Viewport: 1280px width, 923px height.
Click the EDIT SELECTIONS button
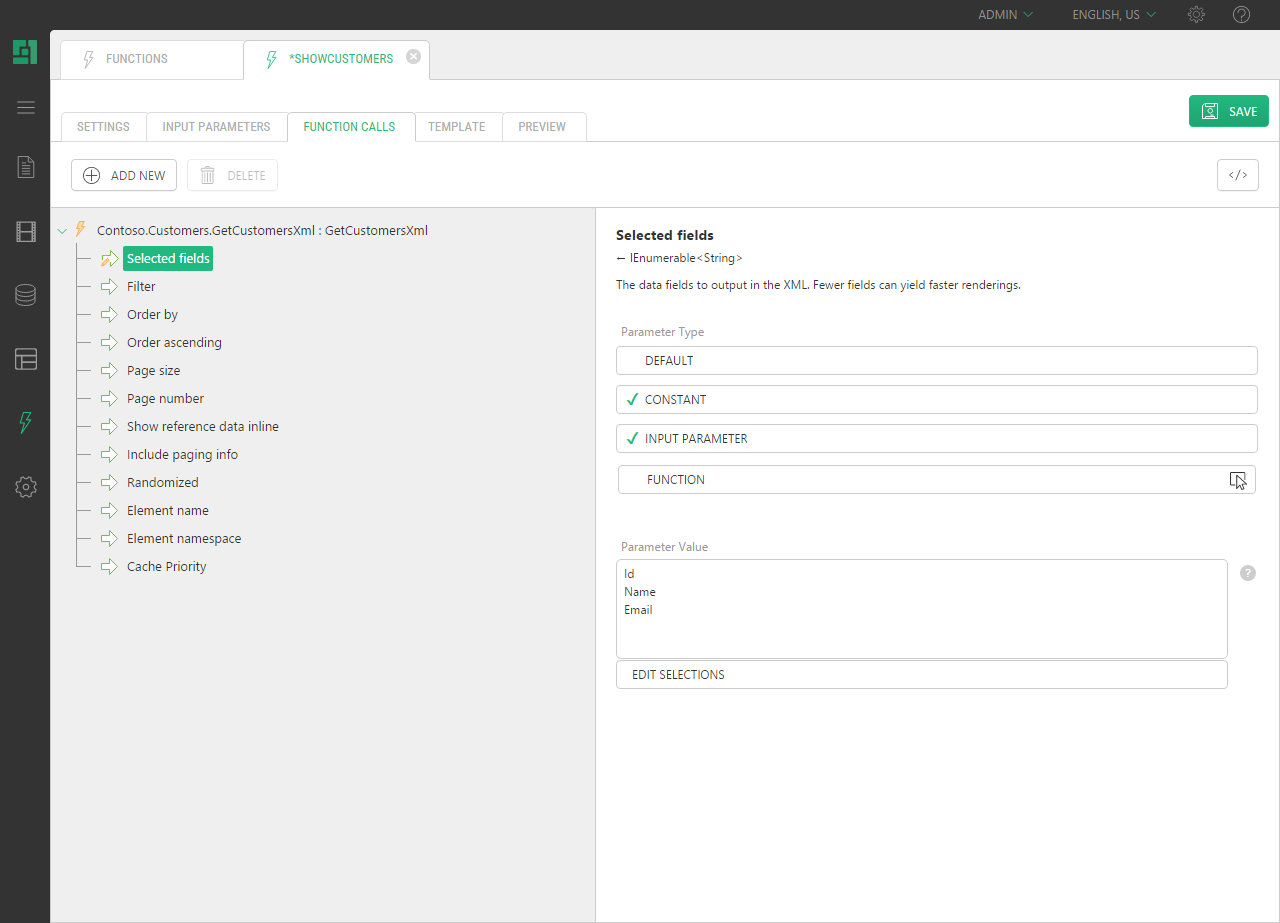tap(921, 675)
